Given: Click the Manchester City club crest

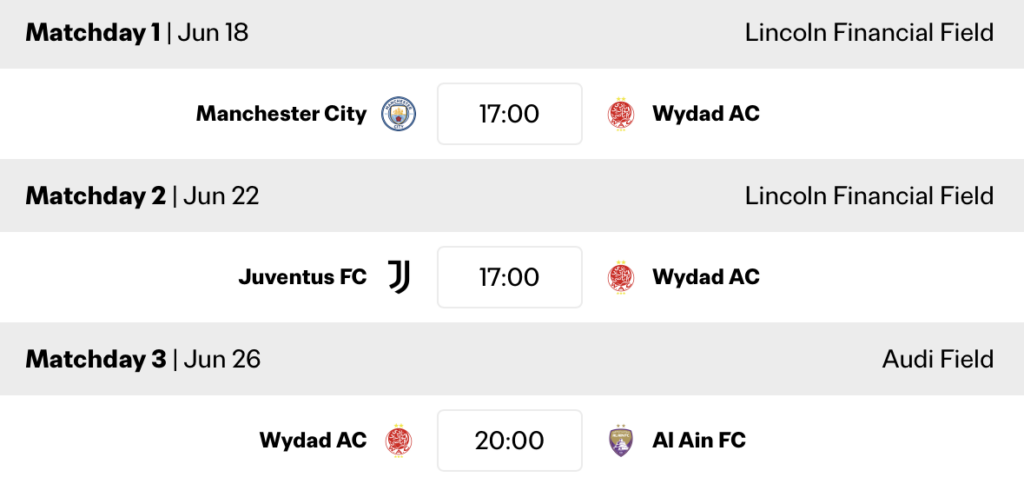Looking at the screenshot, I should [x=399, y=114].
